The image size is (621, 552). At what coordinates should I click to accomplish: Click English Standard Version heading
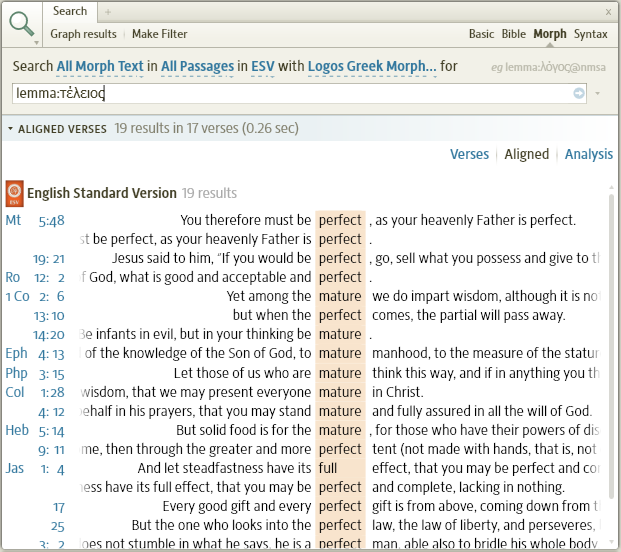point(102,193)
